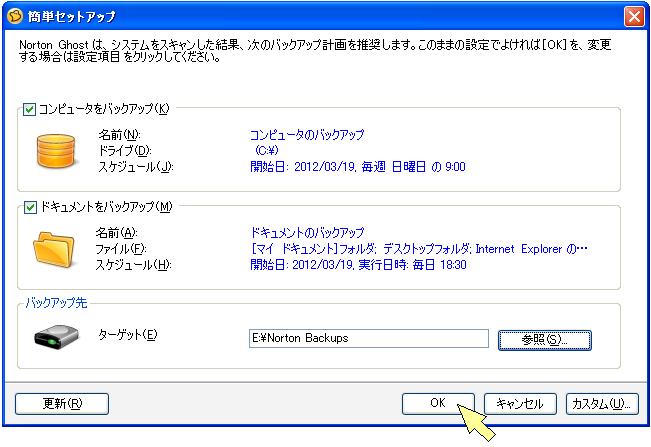
Task: Click the キャンセル button
Action: (520, 403)
